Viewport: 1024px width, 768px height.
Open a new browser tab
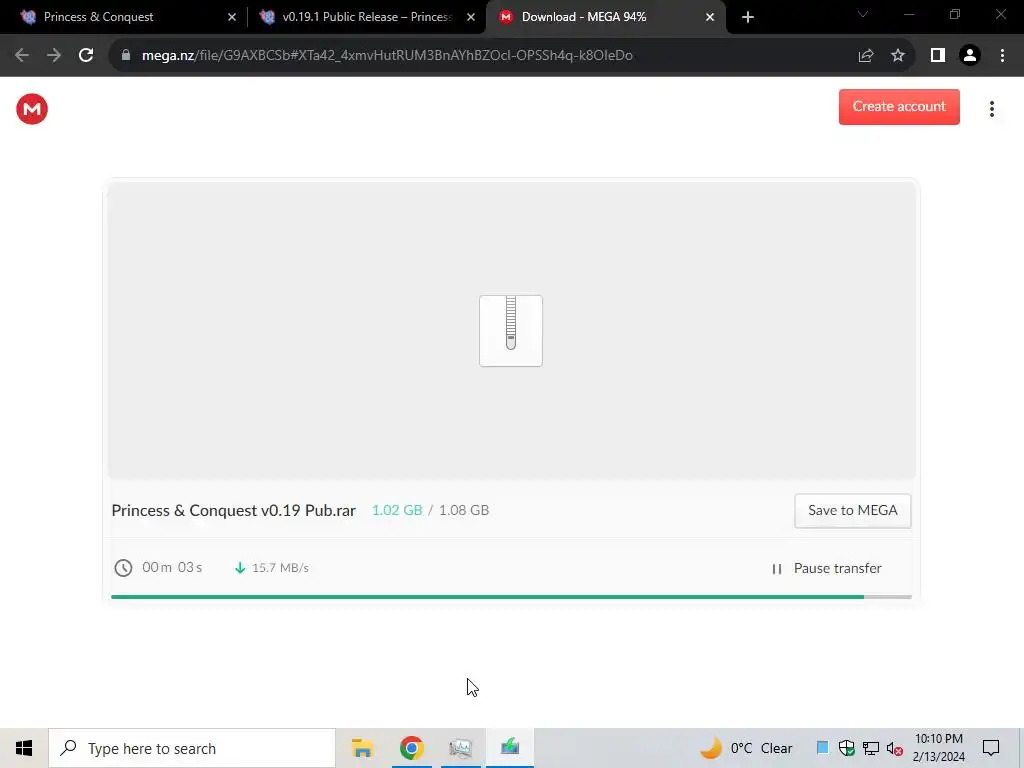(x=748, y=17)
